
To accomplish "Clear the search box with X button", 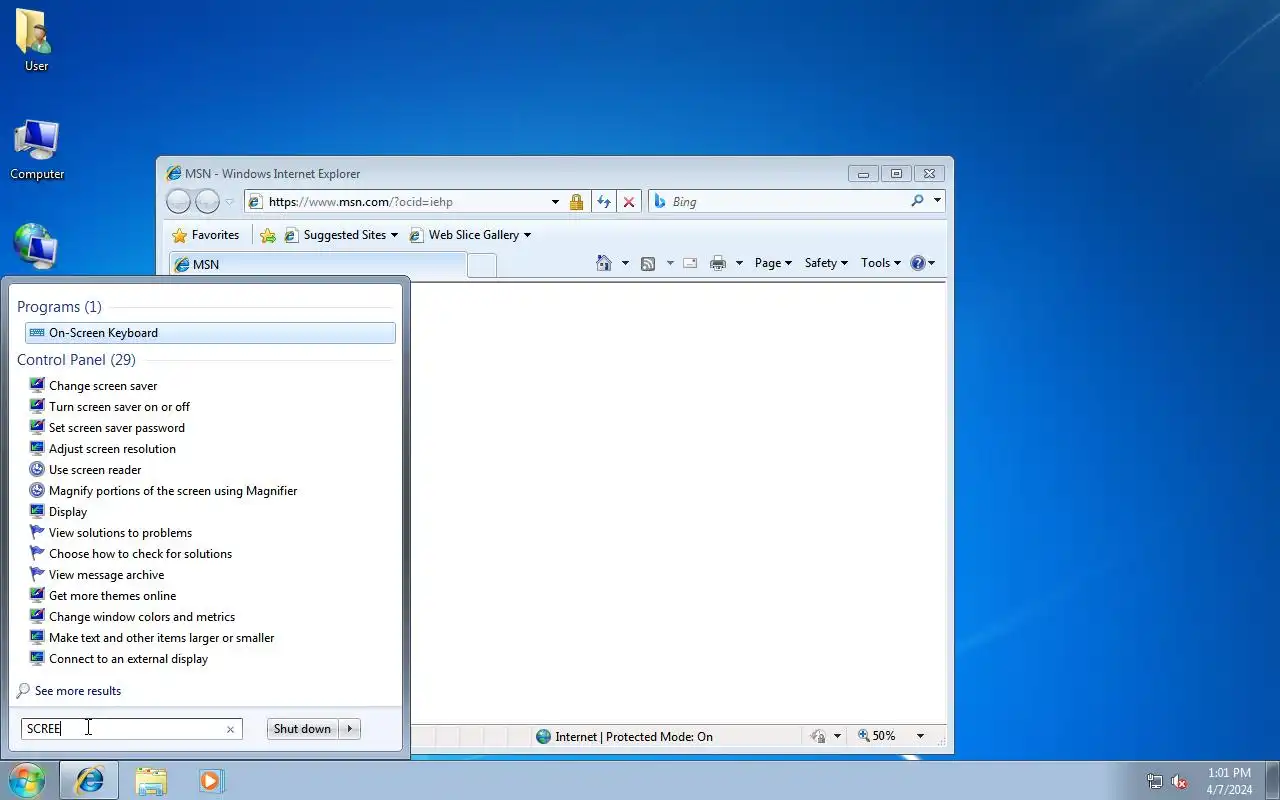I will pyautogui.click(x=230, y=729).
